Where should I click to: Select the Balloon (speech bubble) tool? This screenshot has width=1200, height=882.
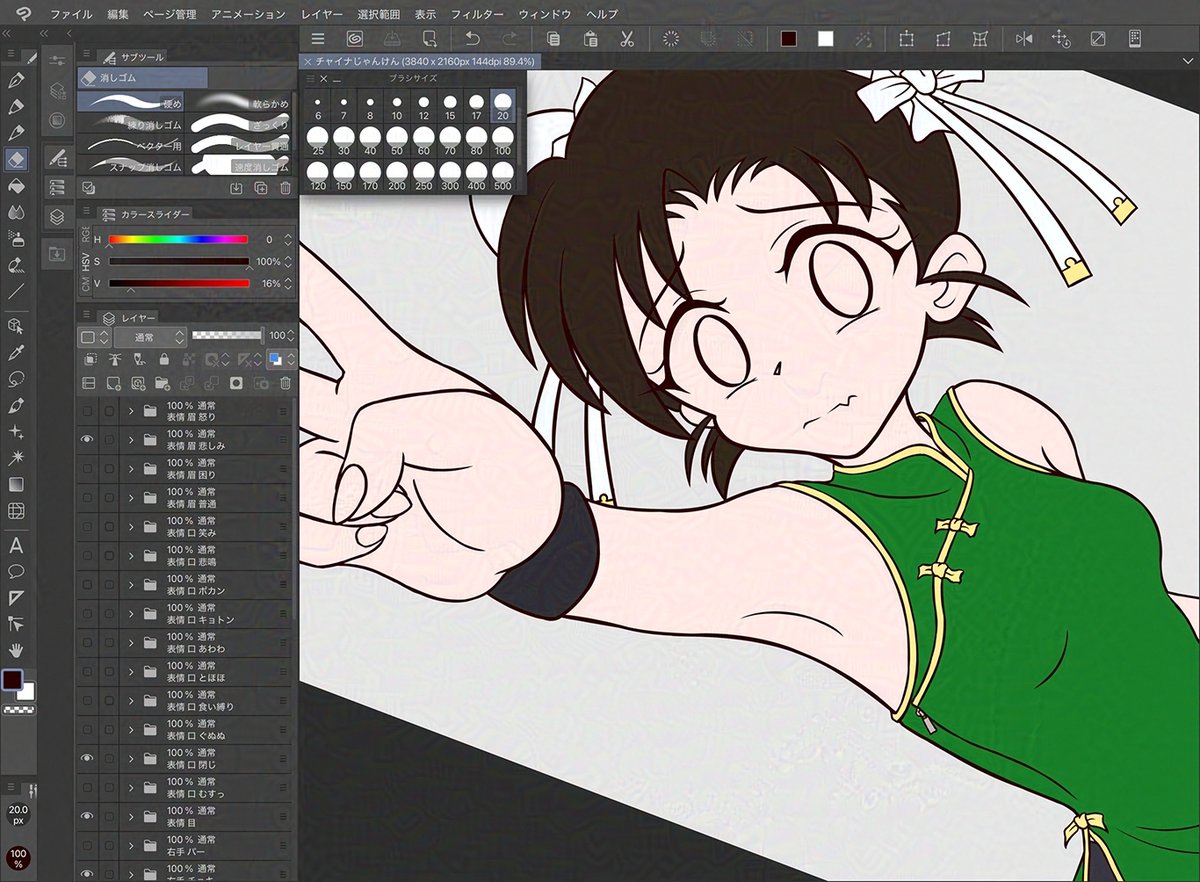pos(16,572)
